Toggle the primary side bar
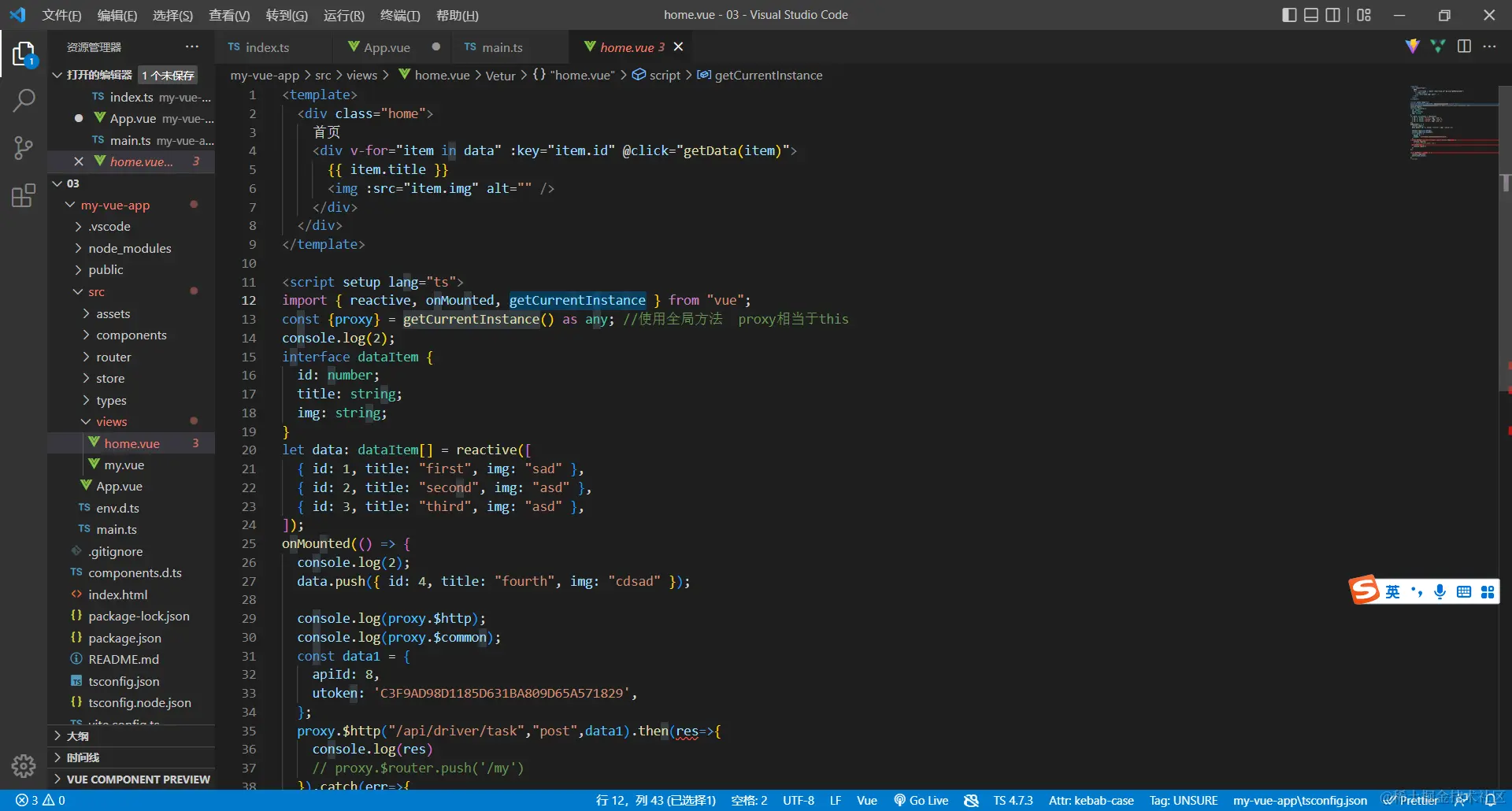1512x811 pixels. 1289,15
